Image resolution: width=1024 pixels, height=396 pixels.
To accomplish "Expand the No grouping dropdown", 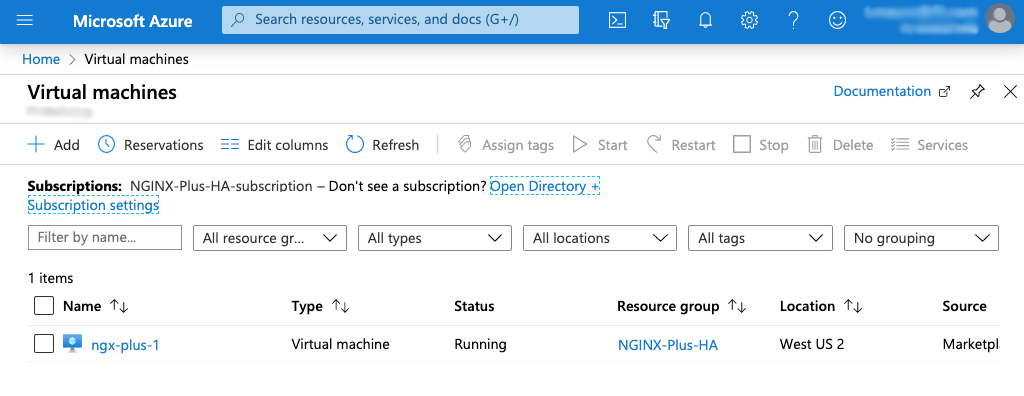I will coord(921,238).
